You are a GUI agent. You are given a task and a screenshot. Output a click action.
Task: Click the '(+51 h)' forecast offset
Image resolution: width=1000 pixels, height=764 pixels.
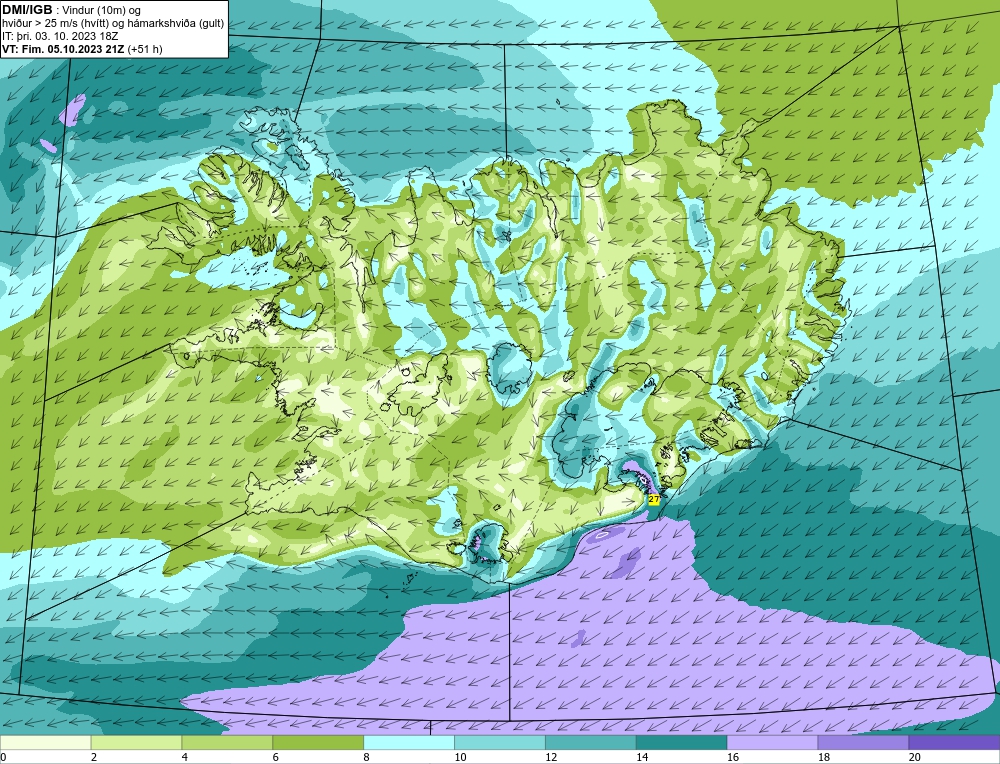145,49
